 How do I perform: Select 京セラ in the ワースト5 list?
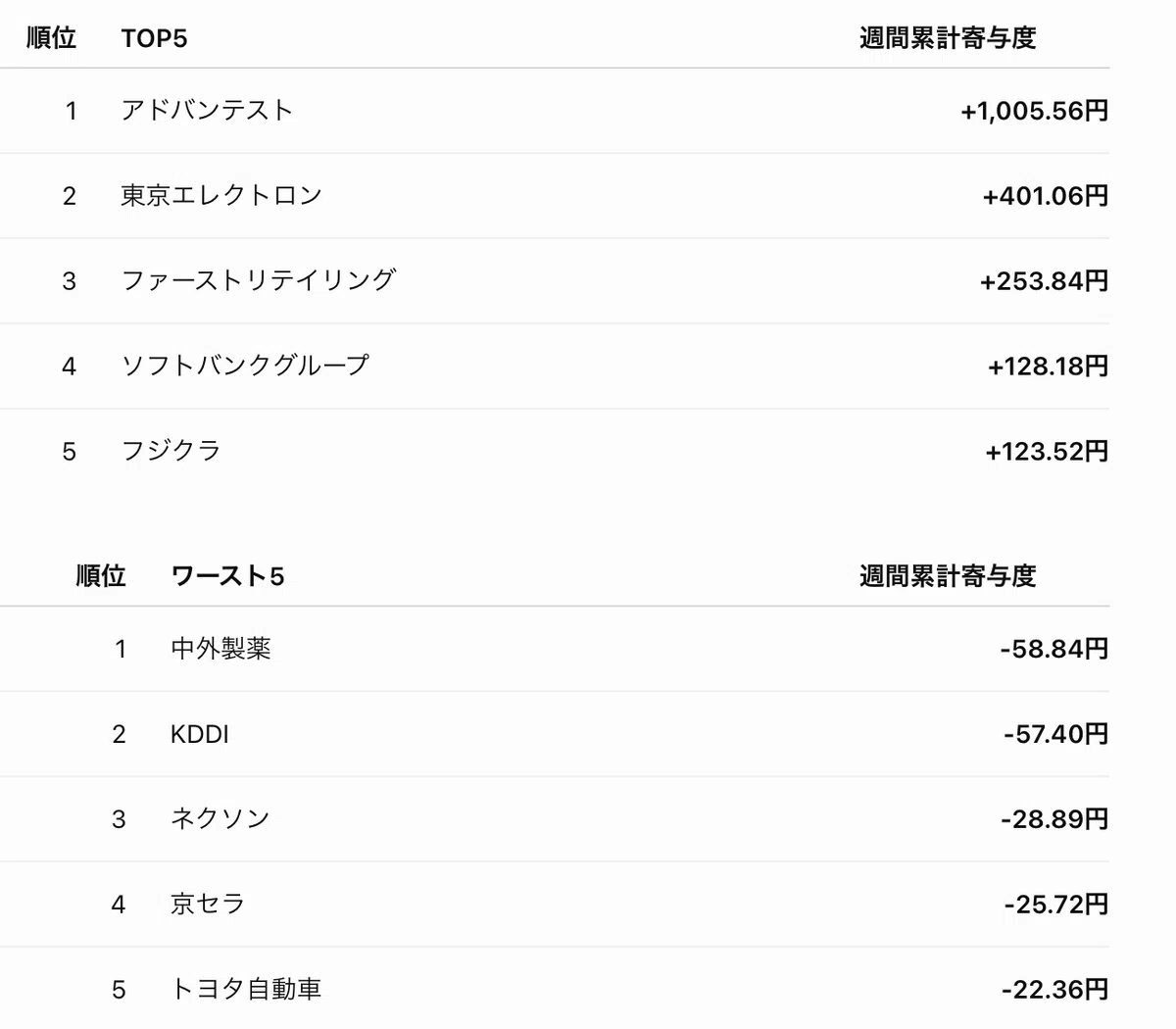(207, 904)
